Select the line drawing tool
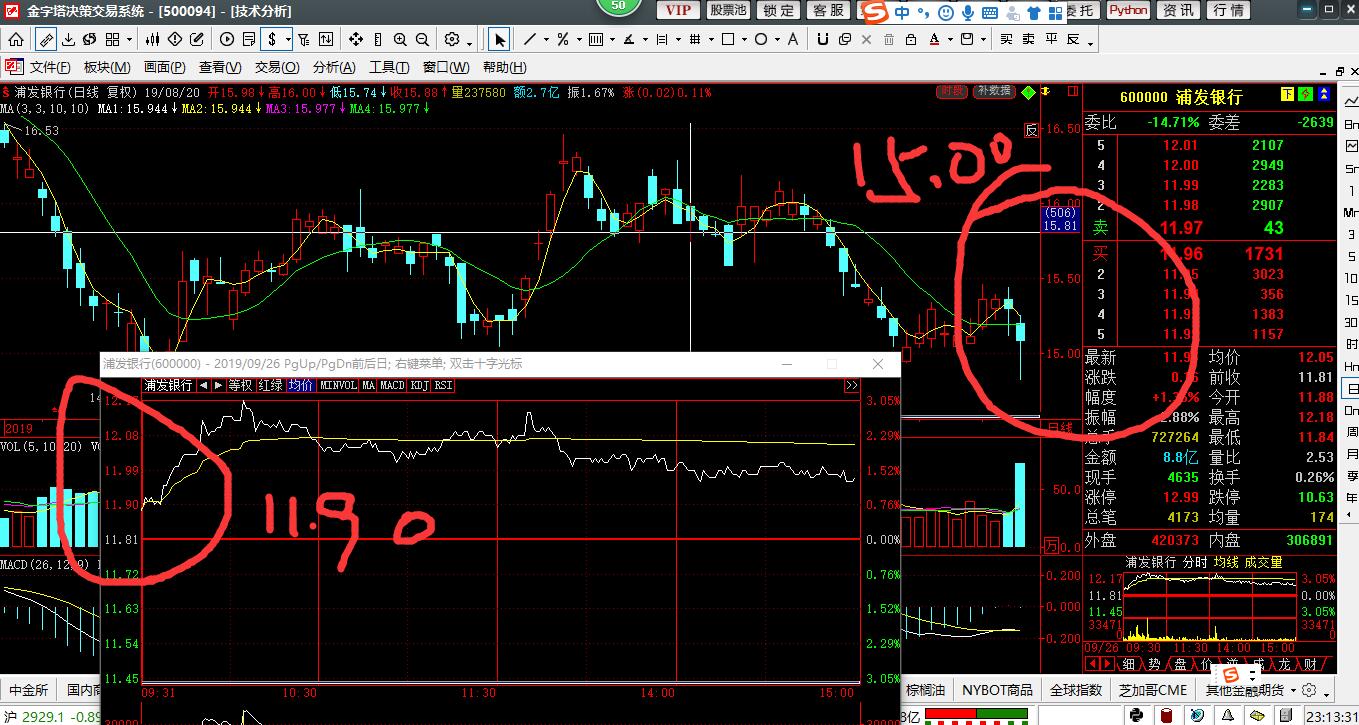This screenshot has width=1359, height=725. pos(530,39)
